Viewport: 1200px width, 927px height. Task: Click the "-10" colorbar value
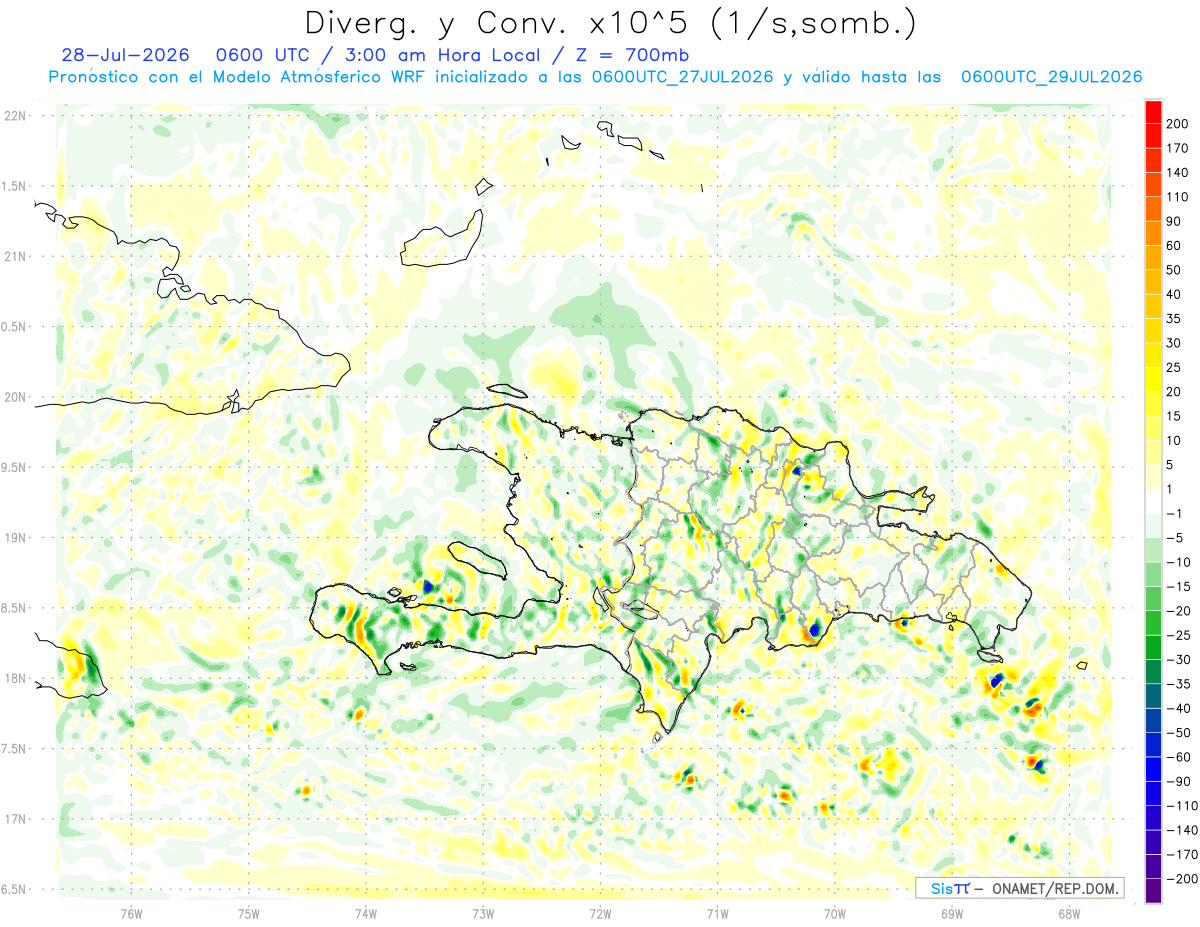point(1177,563)
